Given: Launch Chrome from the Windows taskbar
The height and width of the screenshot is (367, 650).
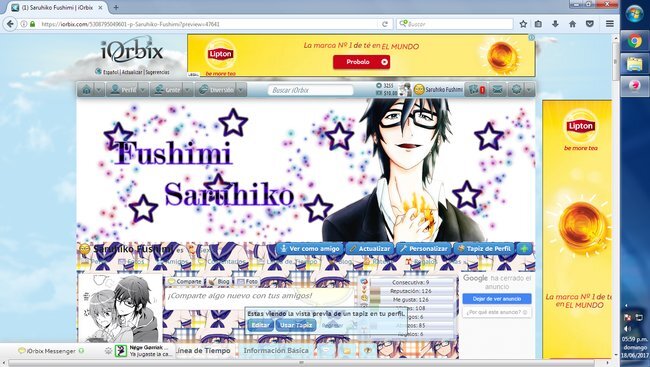Looking at the screenshot, I should pyautogui.click(x=634, y=41).
